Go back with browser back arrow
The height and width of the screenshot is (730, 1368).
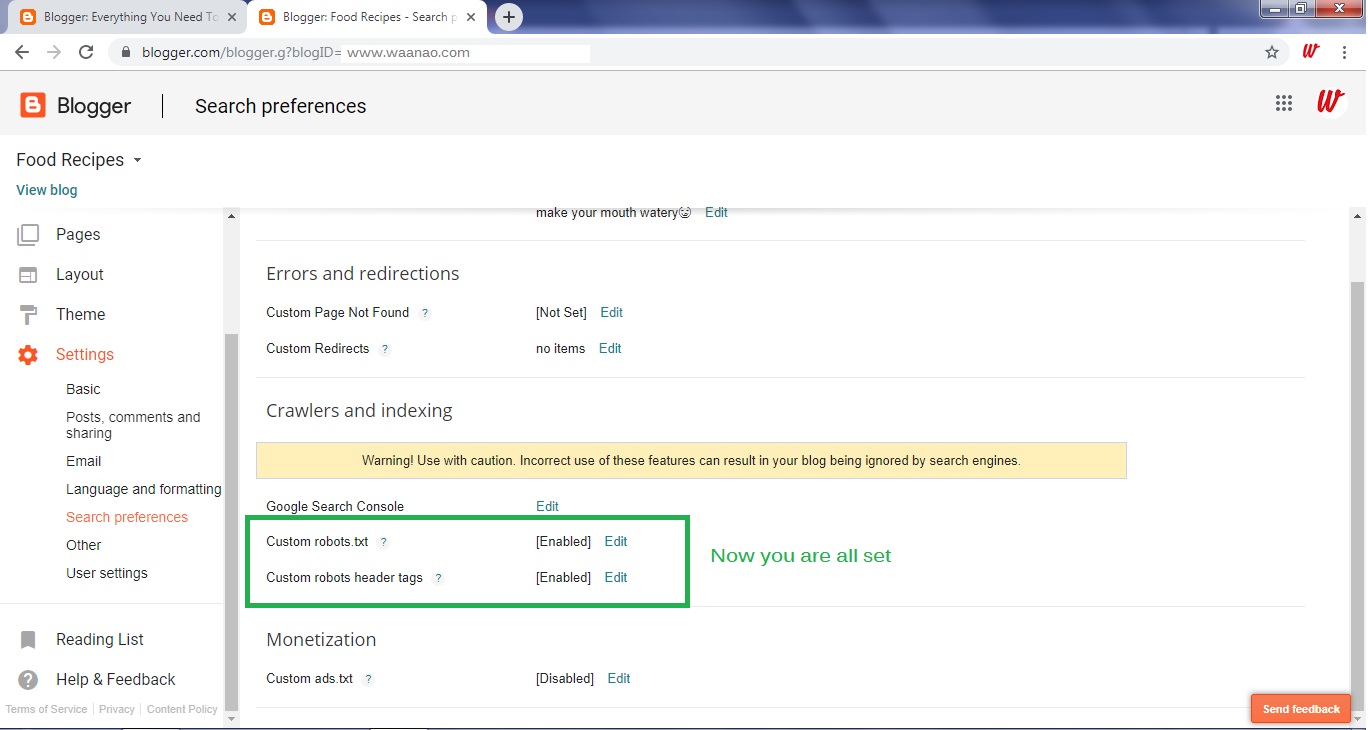(22, 52)
